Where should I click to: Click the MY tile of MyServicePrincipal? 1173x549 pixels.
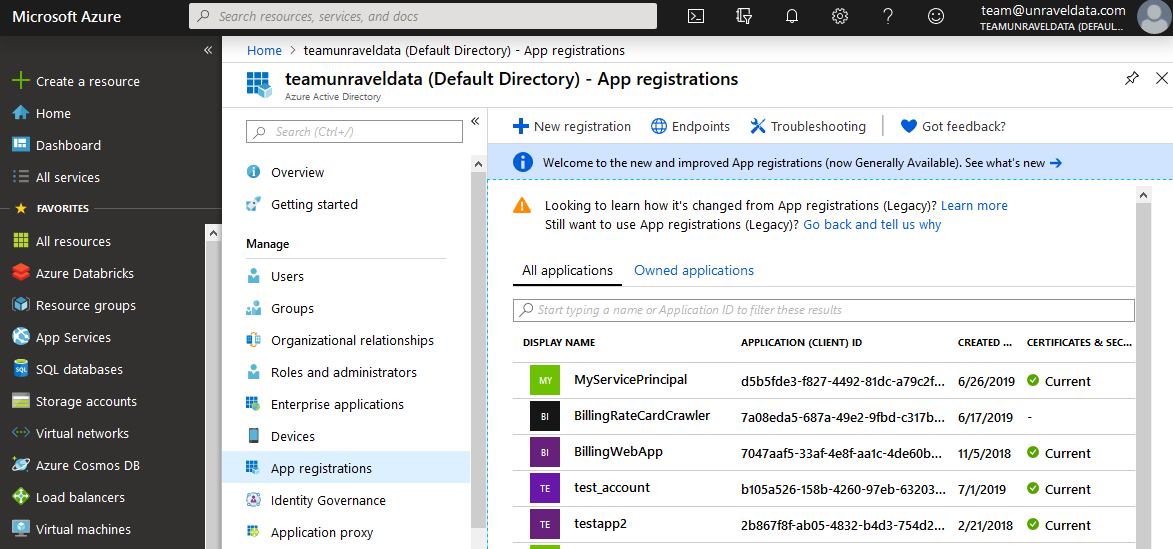pyautogui.click(x=545, y=381)
